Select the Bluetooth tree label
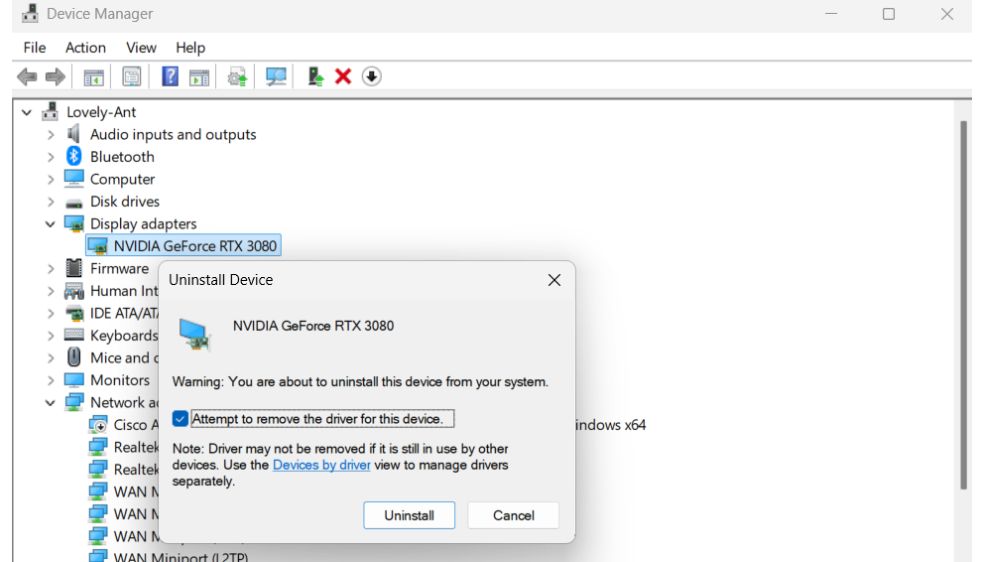 pyautogui.click(x=122, y=156)
